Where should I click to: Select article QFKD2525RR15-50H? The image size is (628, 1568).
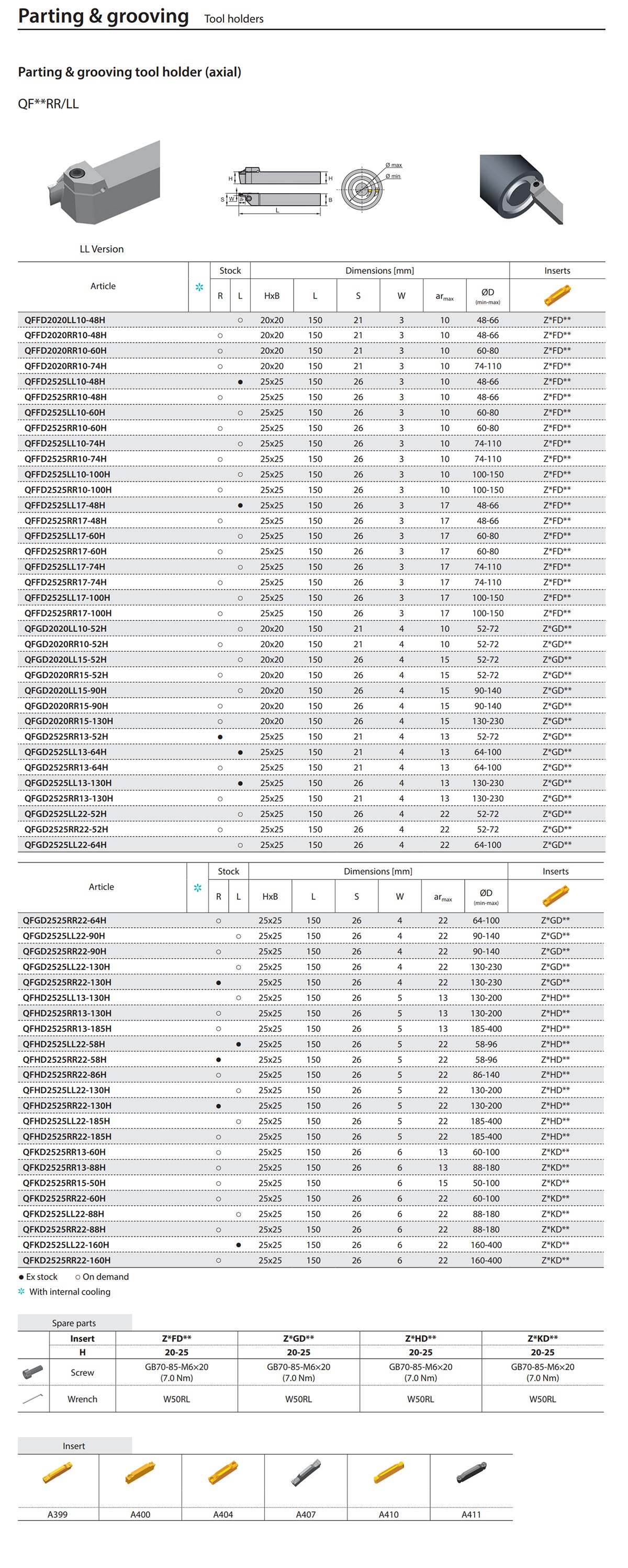coord(64,1183)
